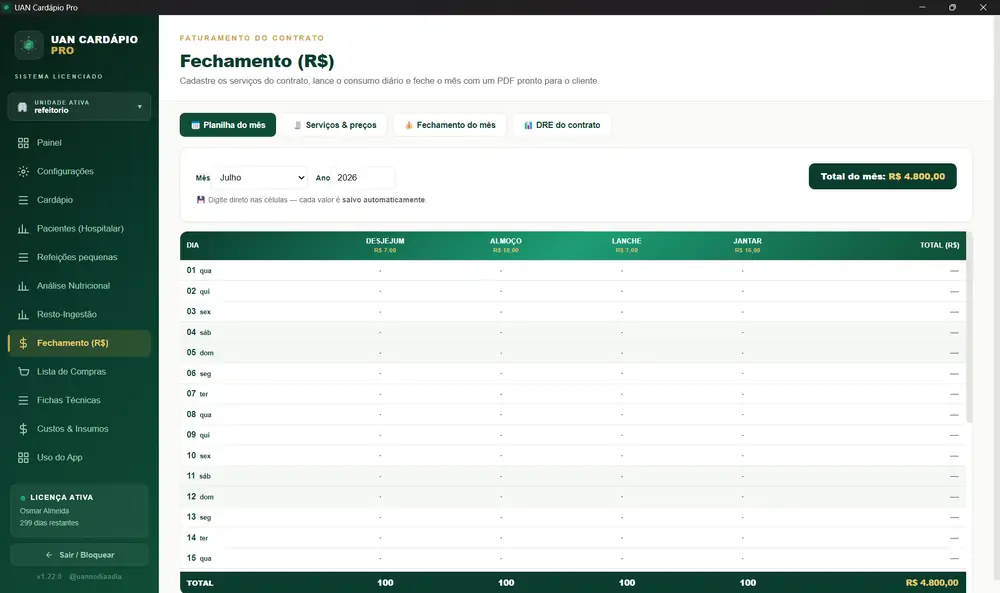Click the Sair / Bloquear button

click(79, 555)
